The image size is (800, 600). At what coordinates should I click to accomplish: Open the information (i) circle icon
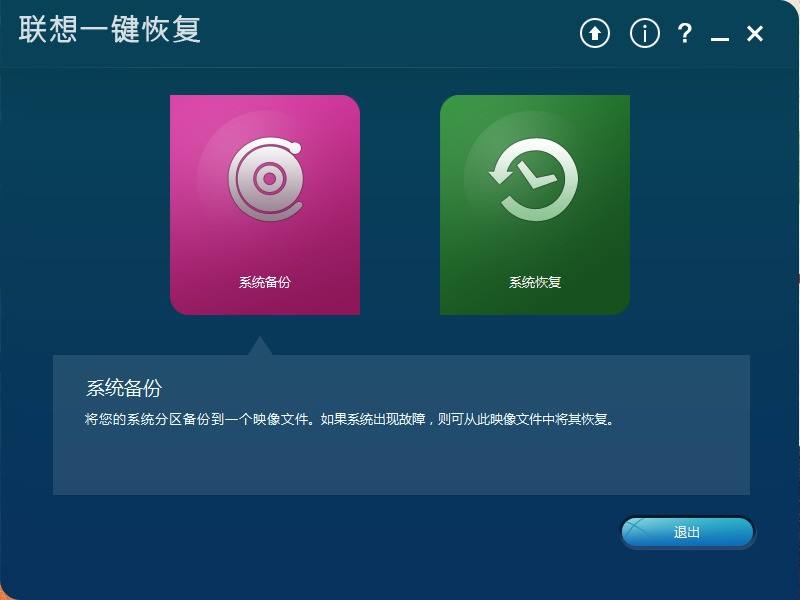[x=644, y=34]
